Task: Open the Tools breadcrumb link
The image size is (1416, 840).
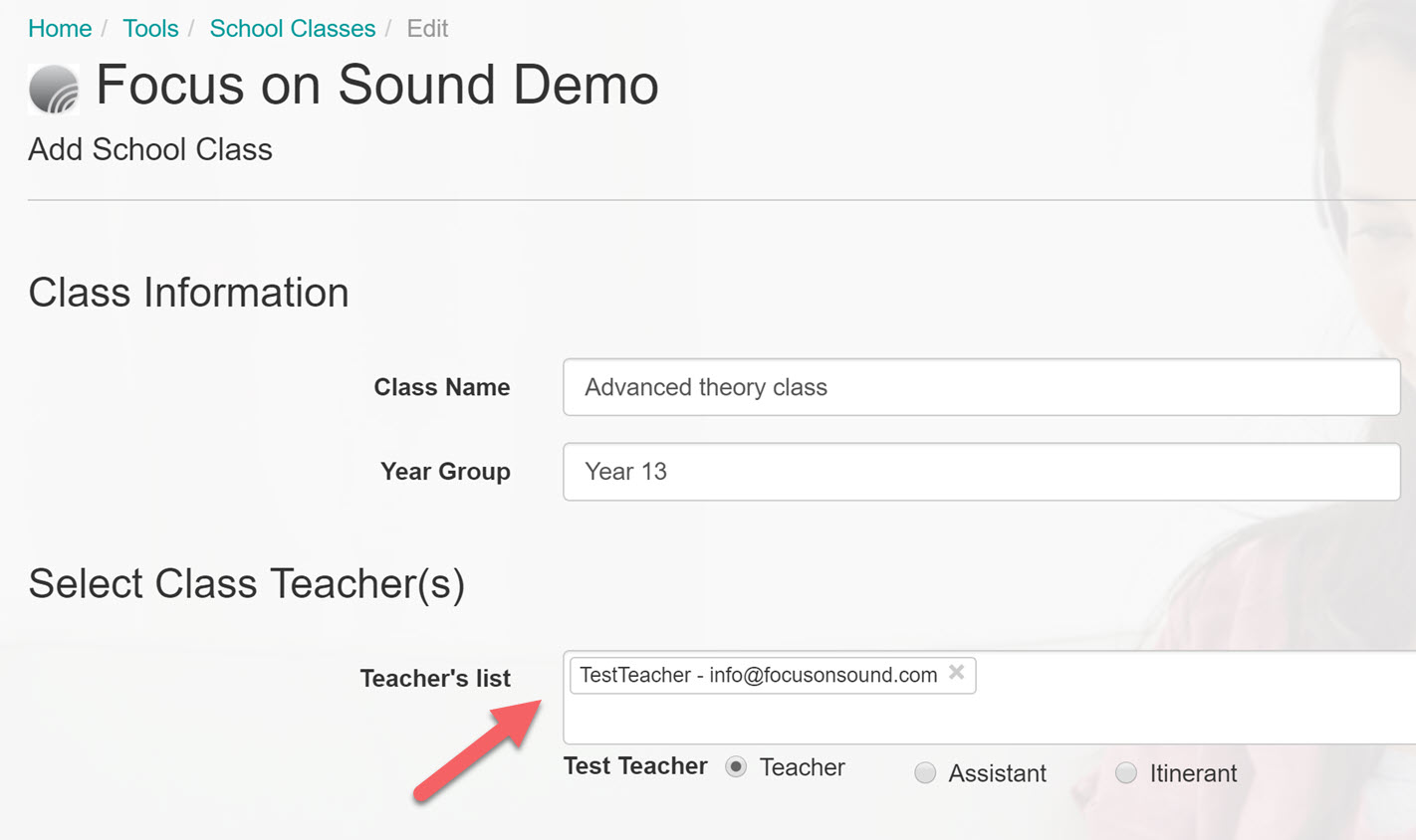Action: [150, 29]
